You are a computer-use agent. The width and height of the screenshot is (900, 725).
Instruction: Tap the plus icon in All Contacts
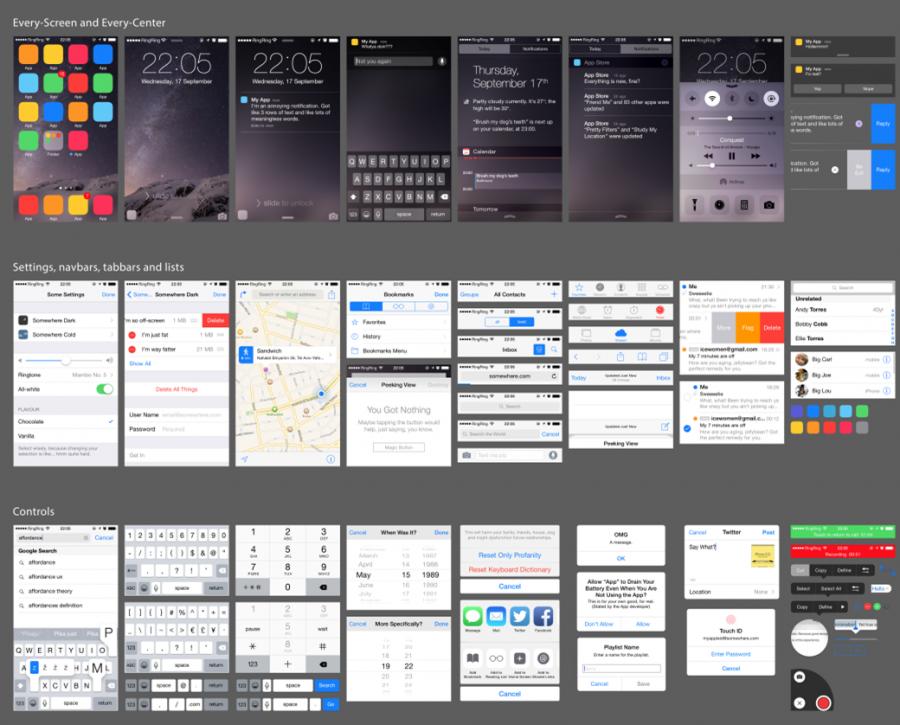[554, 295]
